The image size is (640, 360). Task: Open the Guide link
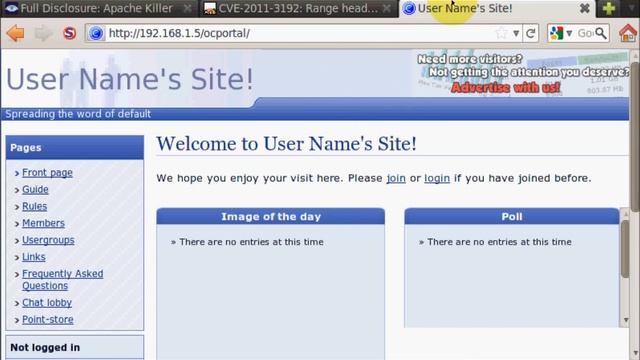pos(35,189)
